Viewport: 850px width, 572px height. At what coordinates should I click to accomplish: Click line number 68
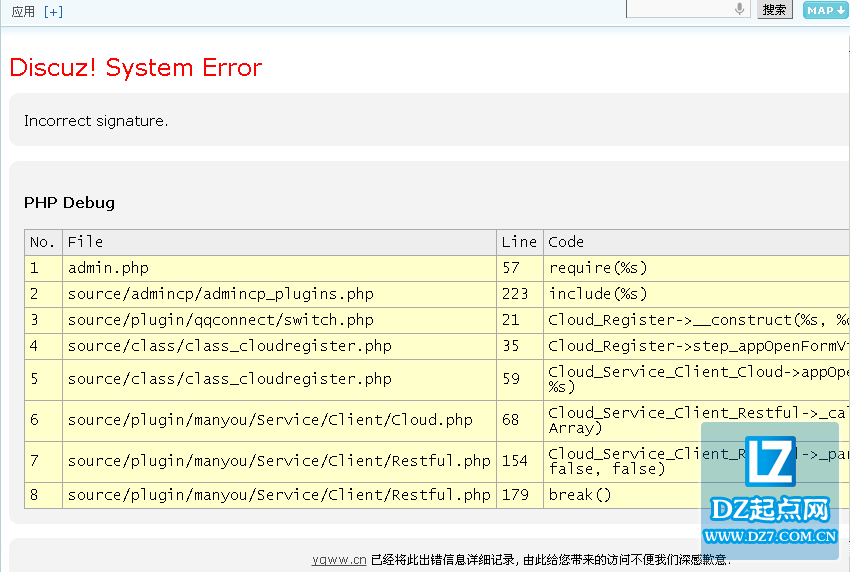click(x=519, y=421)
